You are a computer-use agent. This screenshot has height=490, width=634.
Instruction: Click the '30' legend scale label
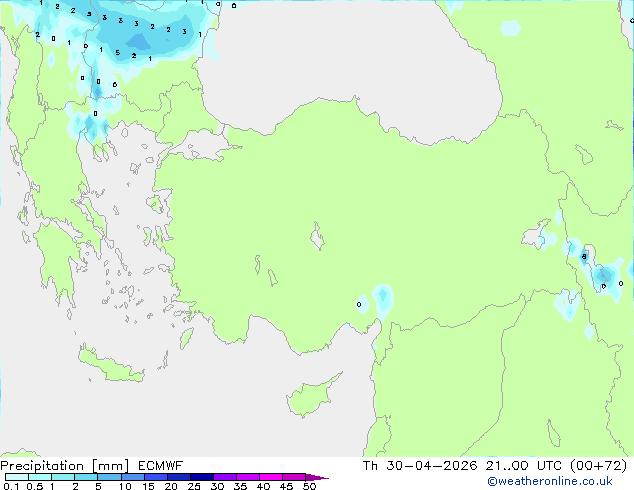(218, 486)
